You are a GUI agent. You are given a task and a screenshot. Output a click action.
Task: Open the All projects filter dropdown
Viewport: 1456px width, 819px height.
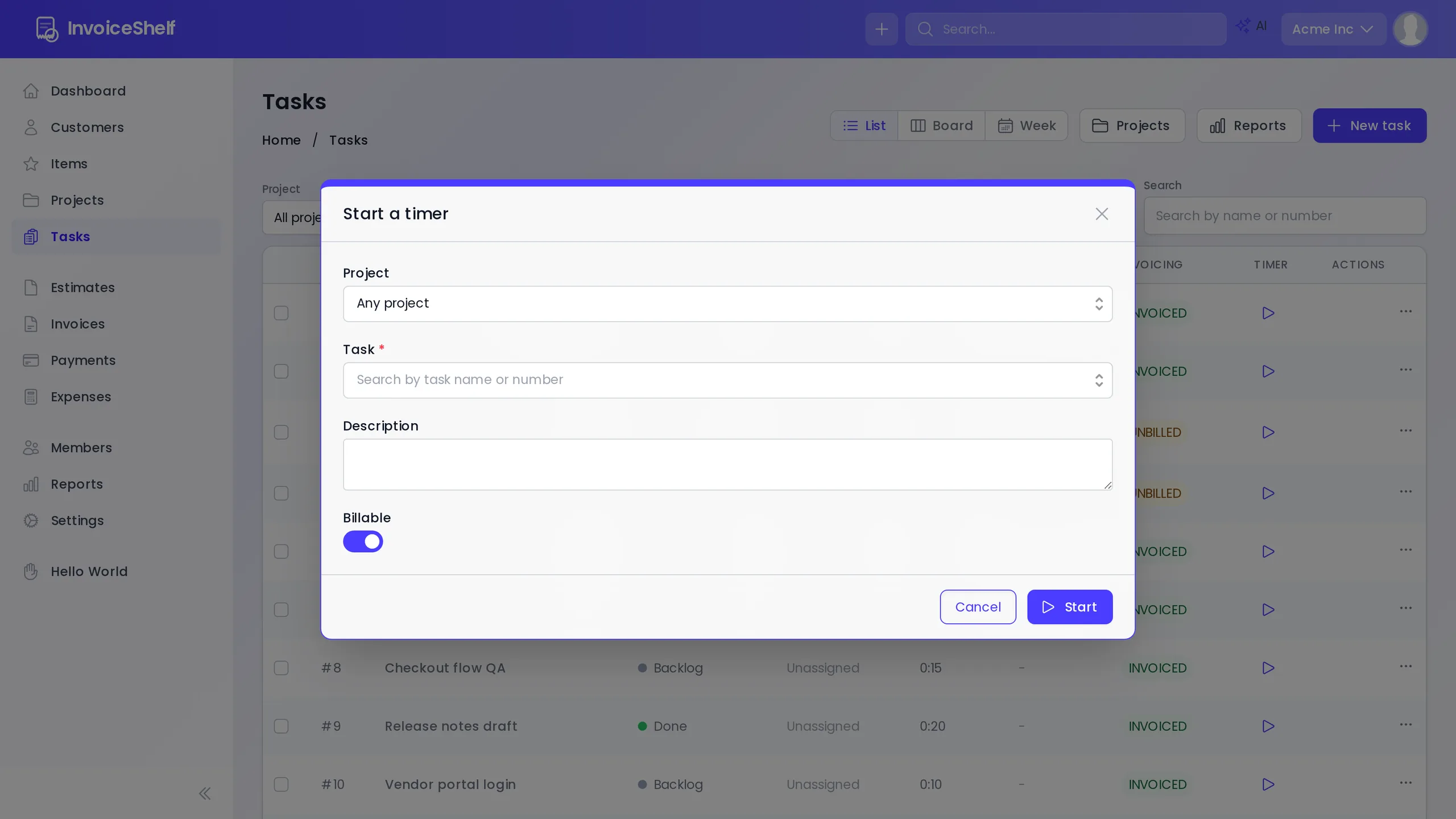click(x=292, y=217)
